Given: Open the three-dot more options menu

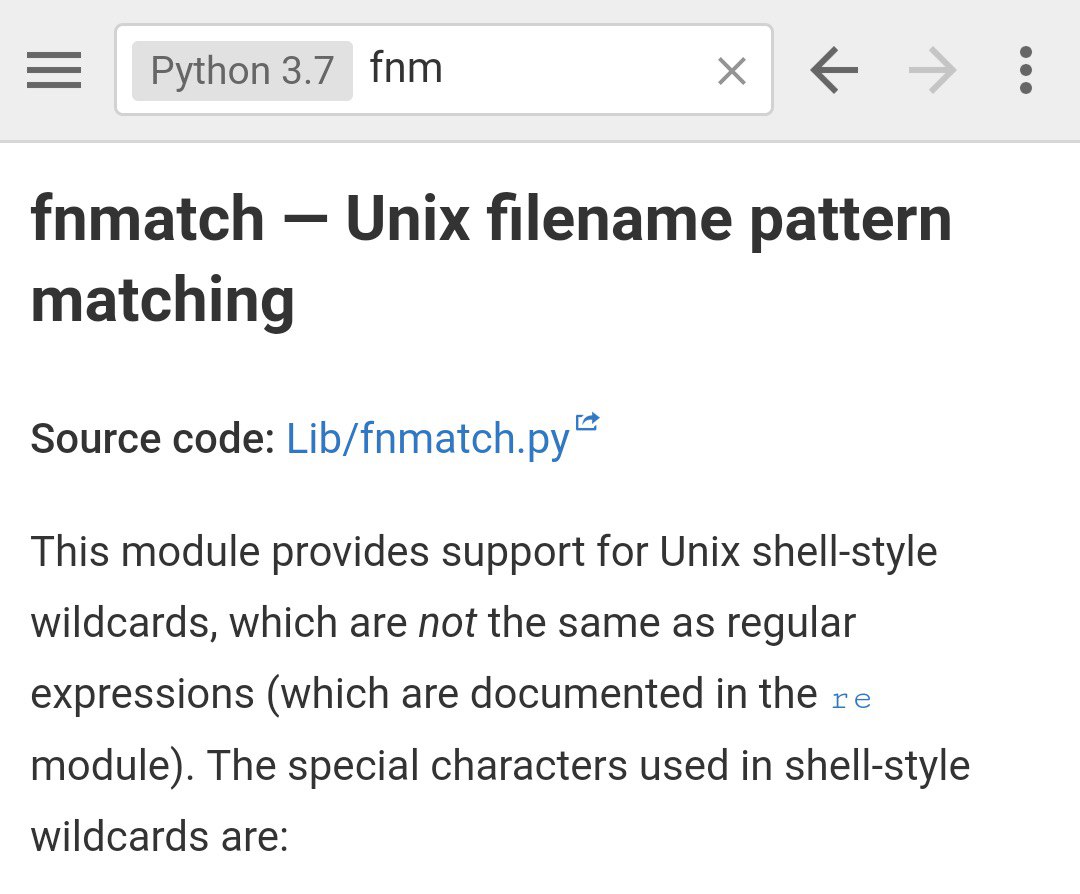Looking at the screenshot, I should click(x=1025, y=71).
